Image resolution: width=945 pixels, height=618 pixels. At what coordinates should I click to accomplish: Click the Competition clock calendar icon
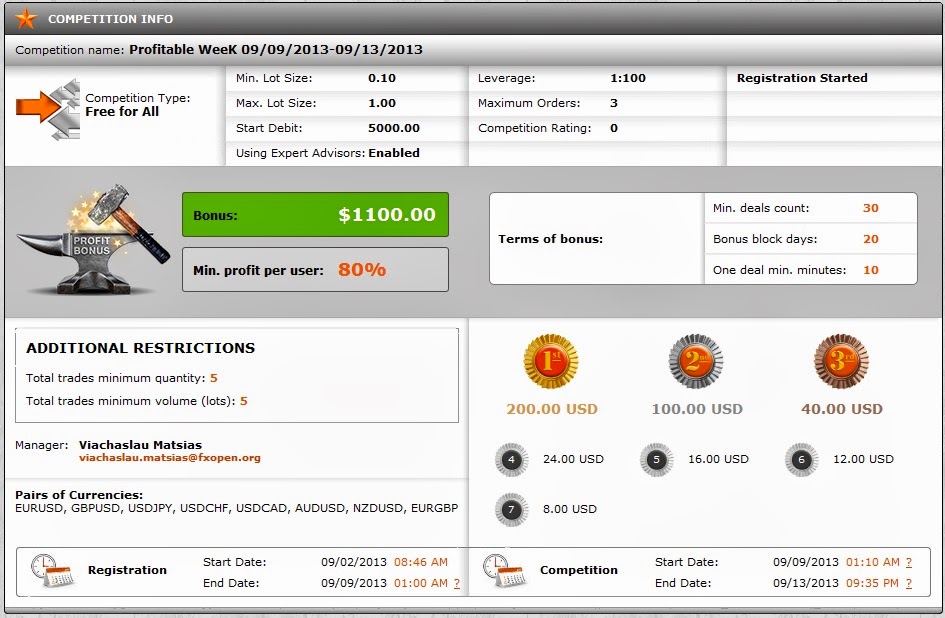click(504, 570)
